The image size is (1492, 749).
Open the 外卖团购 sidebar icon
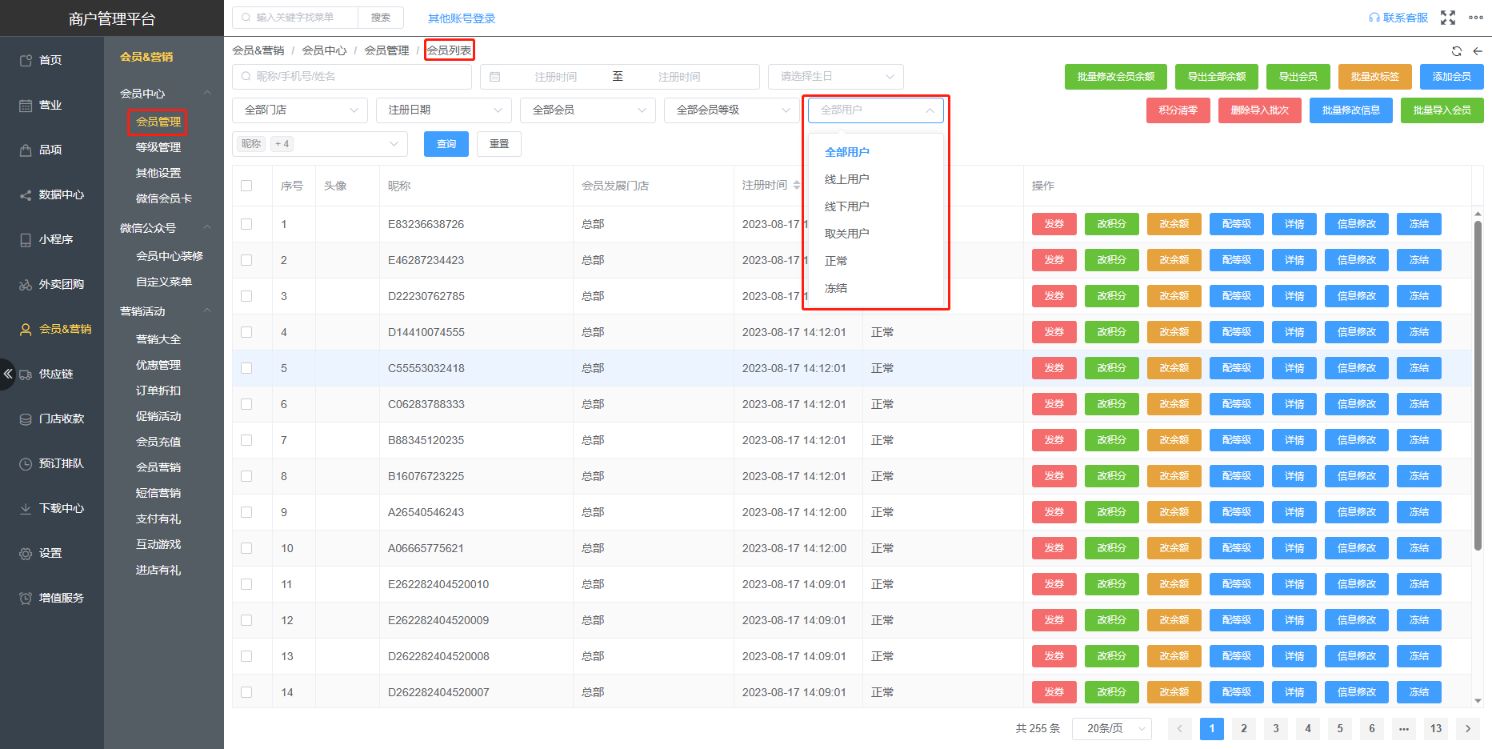tap(26, 285)
